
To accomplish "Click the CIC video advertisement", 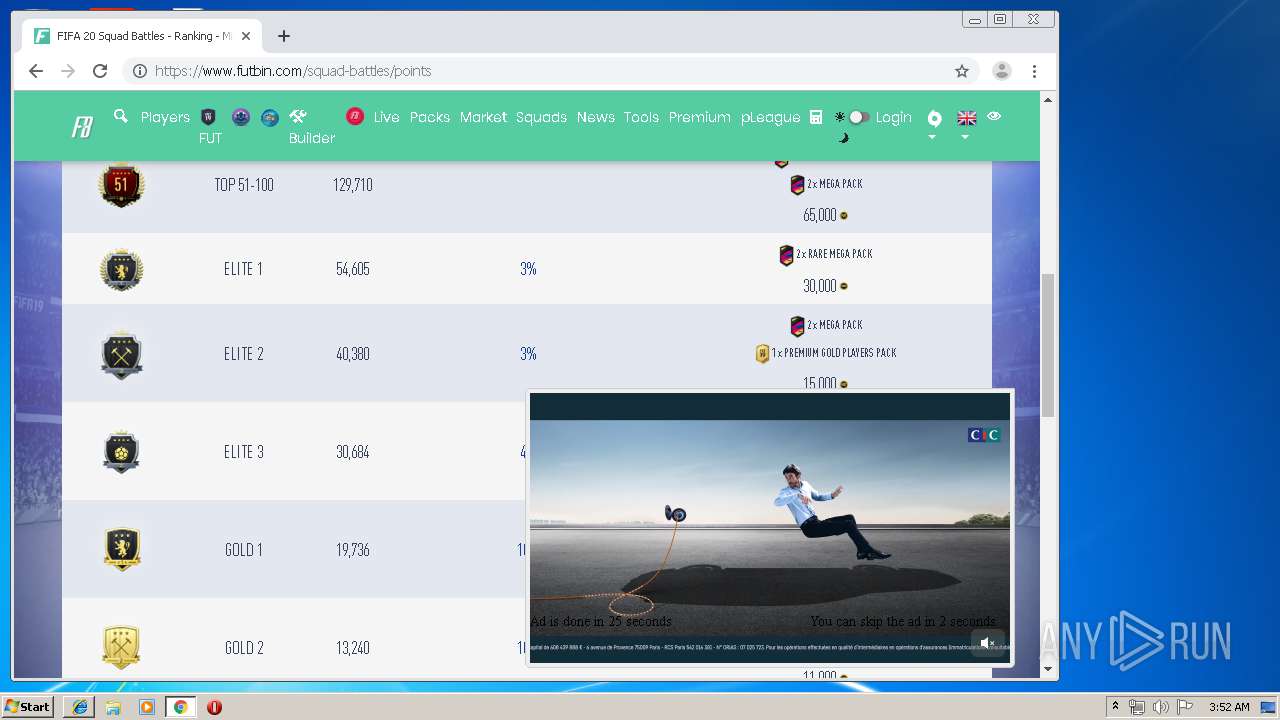I will coord(770,527).
